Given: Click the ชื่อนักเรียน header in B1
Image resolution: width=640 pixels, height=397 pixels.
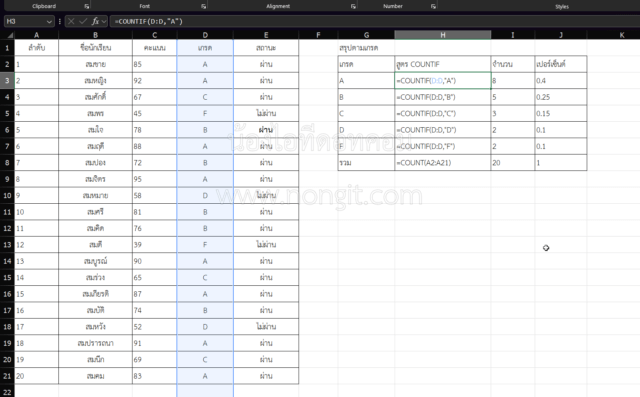Looking at the screenshot, I should pos(95,48).
